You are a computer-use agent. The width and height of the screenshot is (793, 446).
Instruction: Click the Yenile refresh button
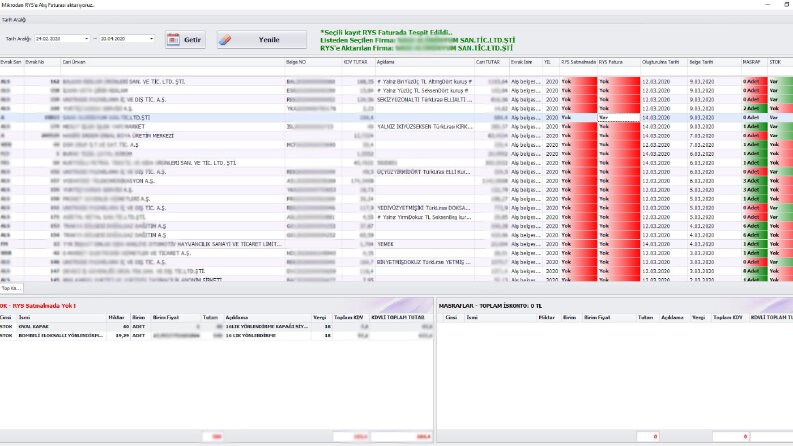(261, 39)
